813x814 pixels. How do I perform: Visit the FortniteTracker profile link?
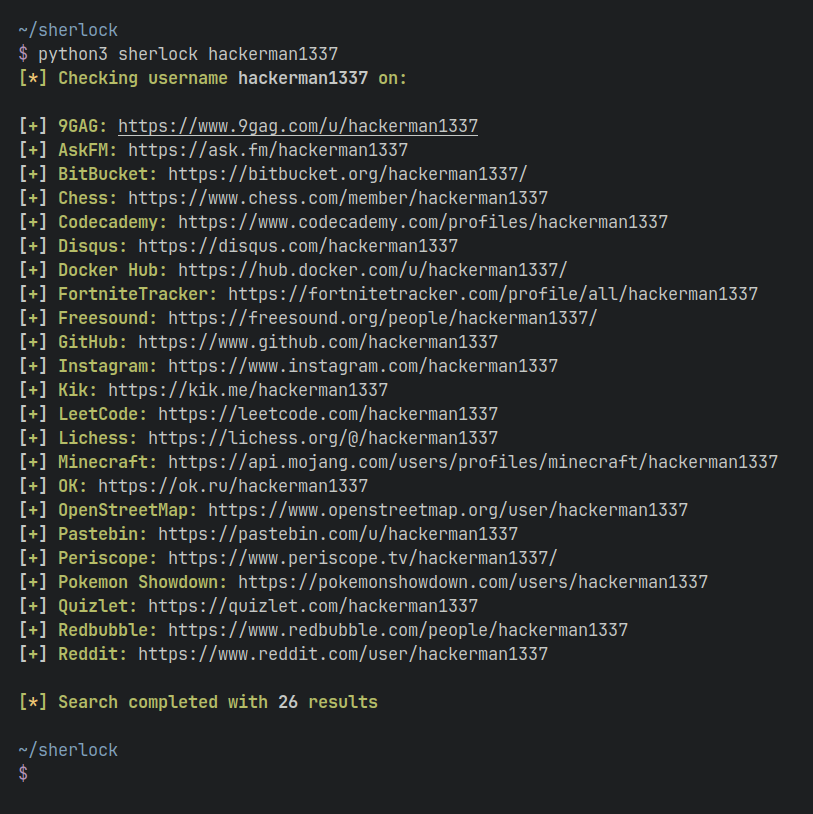click(x=492, y=294)
